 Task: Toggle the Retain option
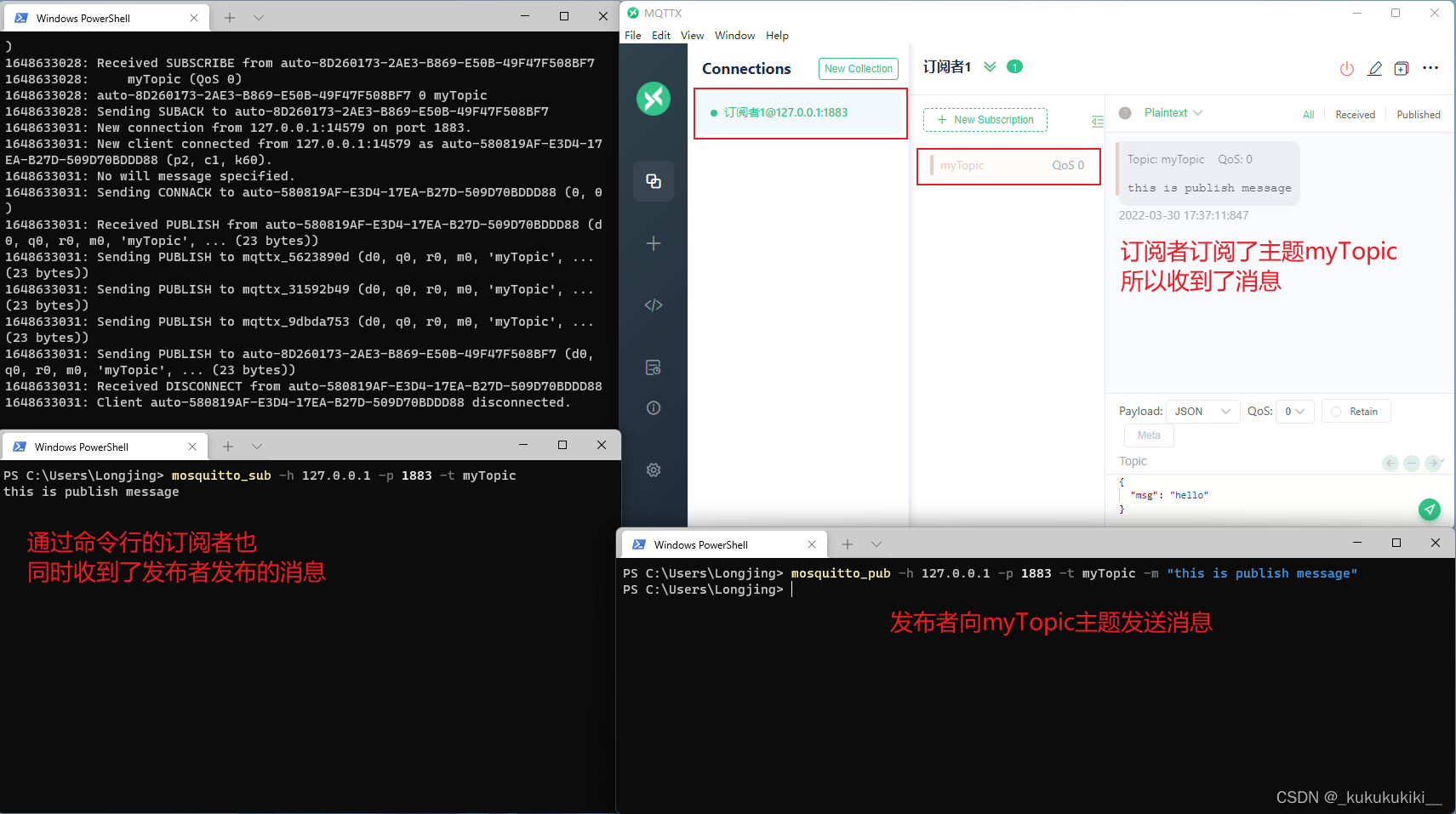pyautogui.click(x=1356, y=412)
